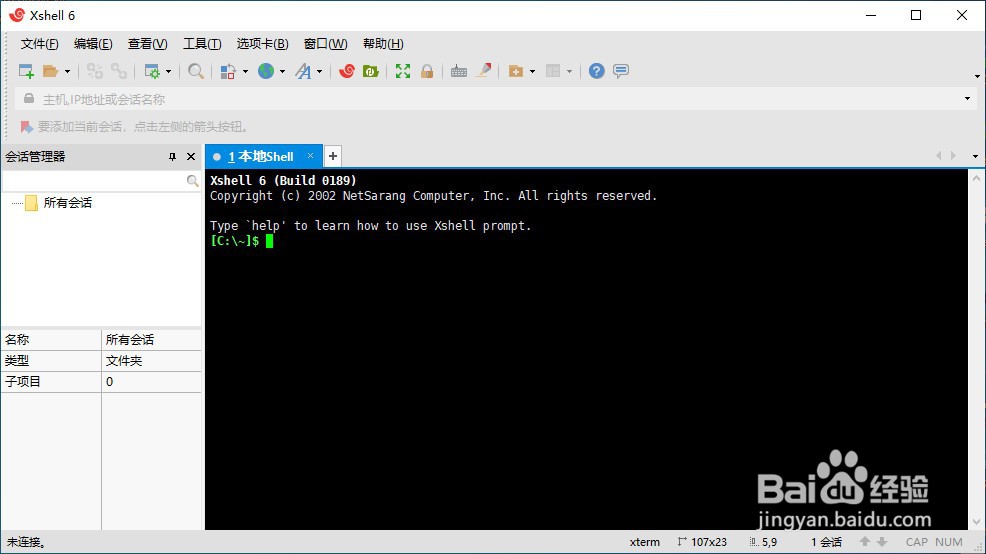Click the 文件夹 value cell

pos(152,361)
